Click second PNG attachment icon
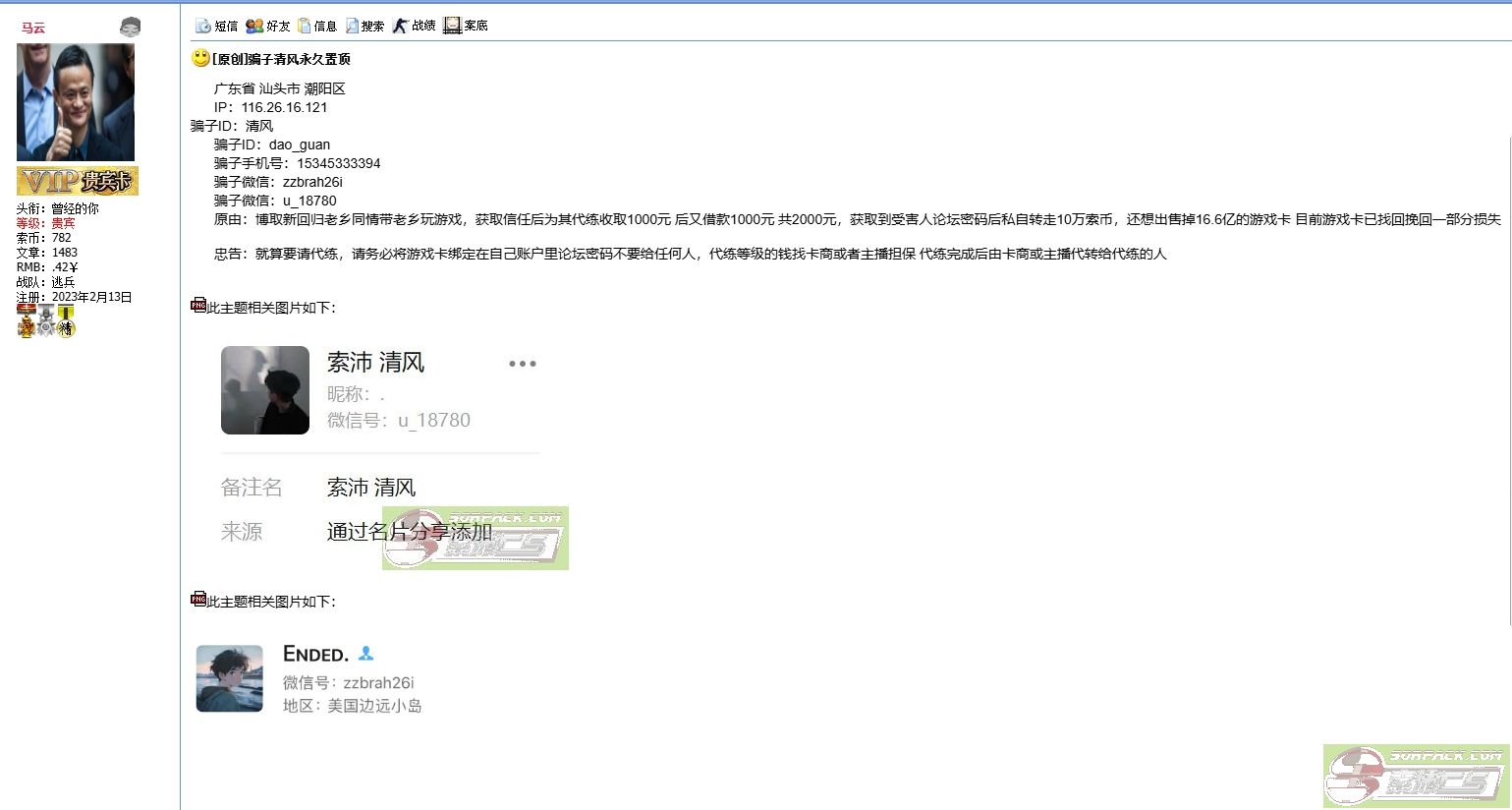Image resolution: width=1512 pixels, height=810 pixels. tap(198, 600)
